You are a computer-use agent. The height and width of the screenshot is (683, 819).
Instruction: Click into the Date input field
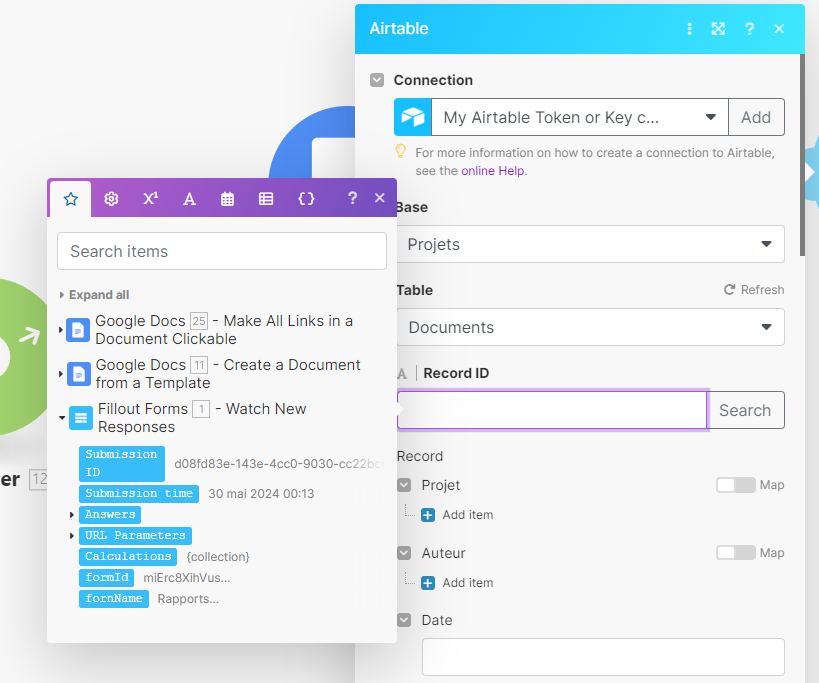(x=603, y=657)
